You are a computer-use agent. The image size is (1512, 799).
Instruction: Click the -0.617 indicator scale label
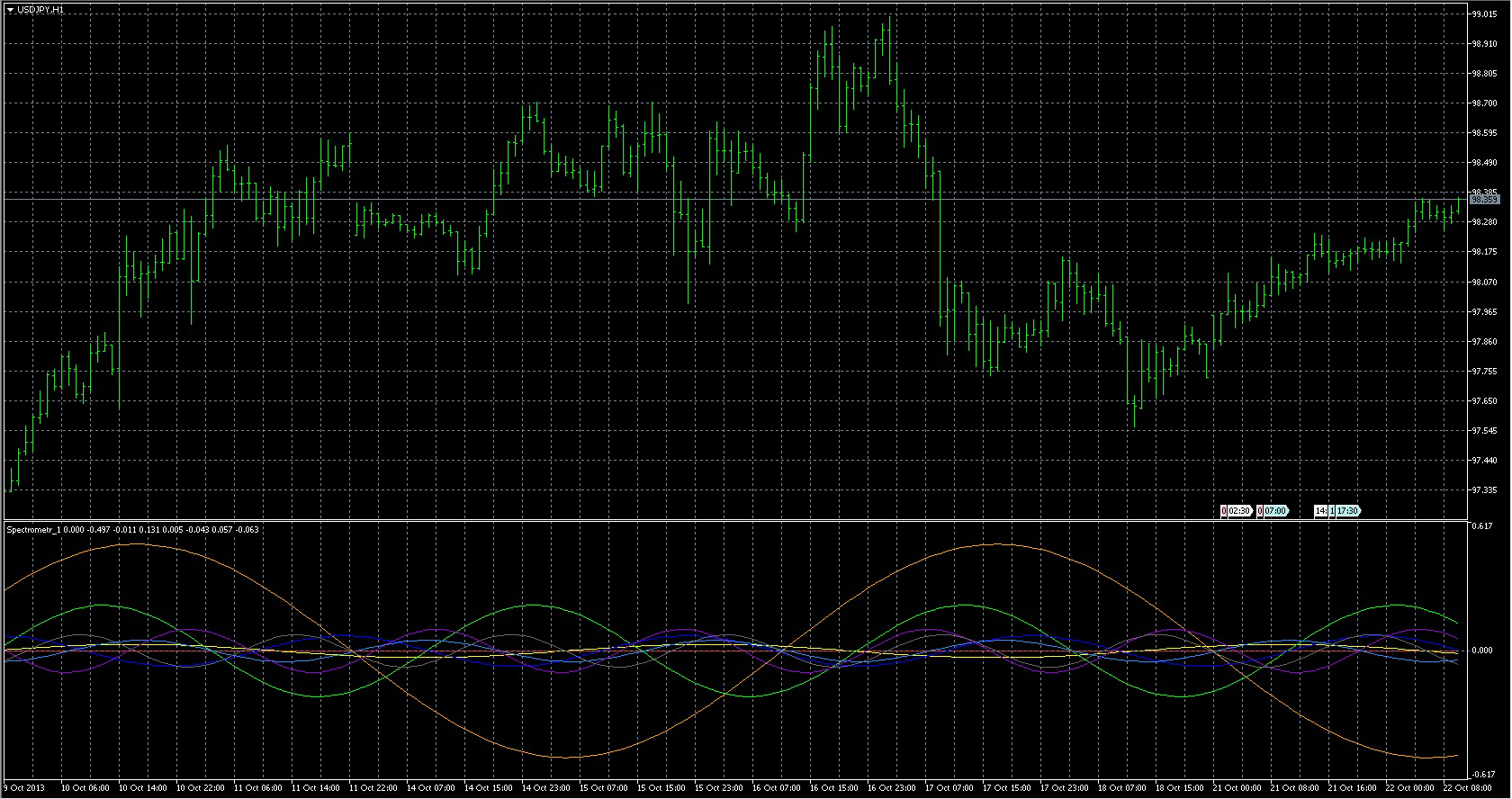pos(1481,774)
